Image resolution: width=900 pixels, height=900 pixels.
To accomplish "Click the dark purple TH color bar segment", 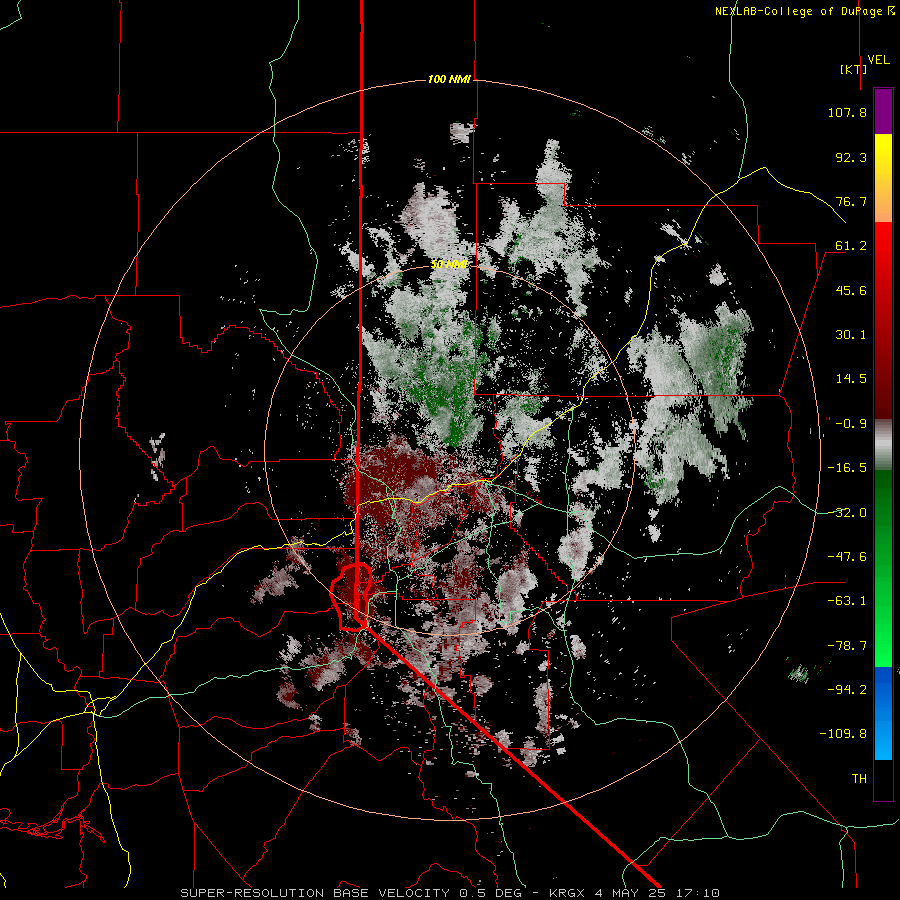I will [883, 780].
